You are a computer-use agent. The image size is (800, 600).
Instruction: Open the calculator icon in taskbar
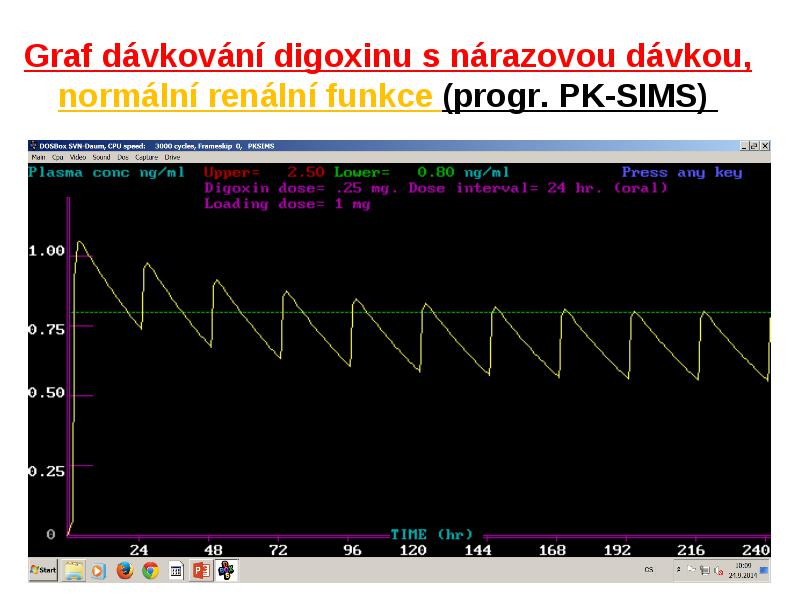[x=176, y=570]
